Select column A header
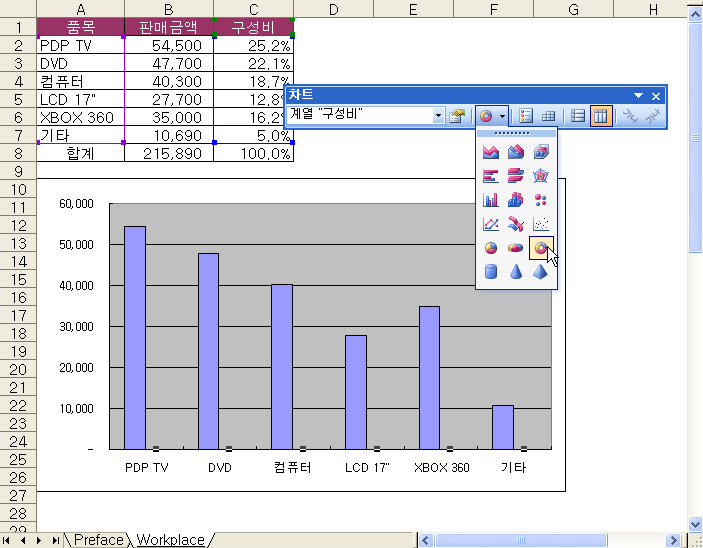 click(x=80, y=9)
